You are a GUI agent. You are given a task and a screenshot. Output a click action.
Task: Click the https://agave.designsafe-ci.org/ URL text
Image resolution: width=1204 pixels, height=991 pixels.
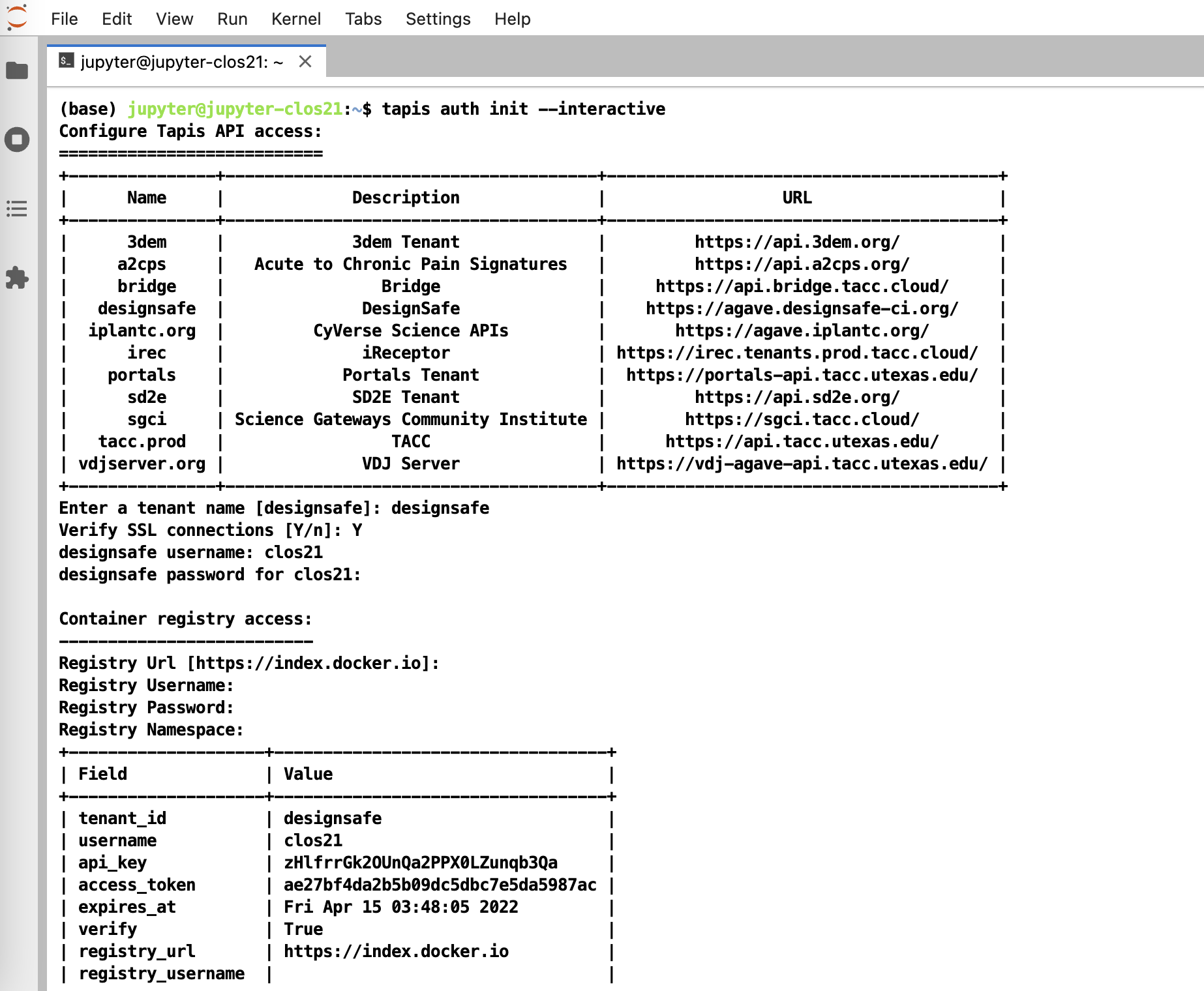(x=802, y=308)
